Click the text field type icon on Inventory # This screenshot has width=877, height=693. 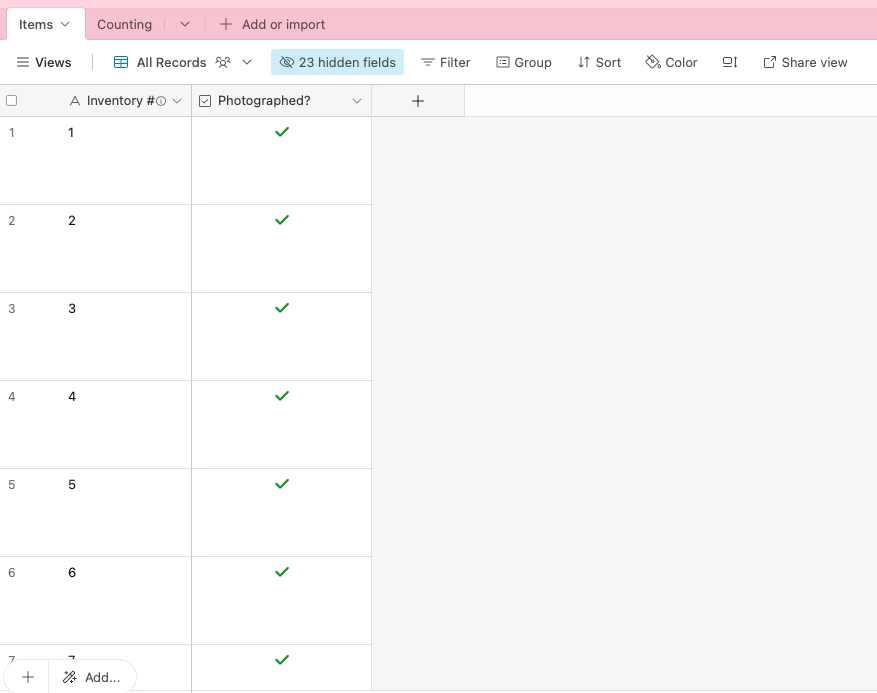pyautogui.click(x=74, y=101)
